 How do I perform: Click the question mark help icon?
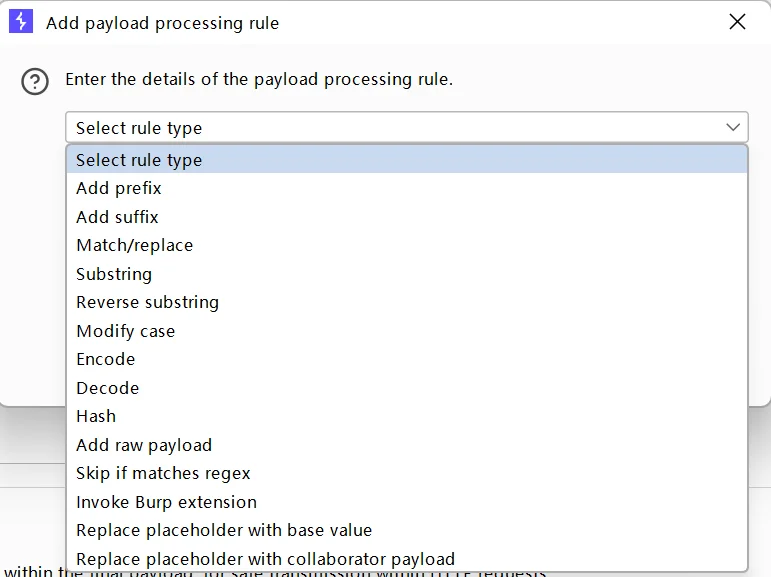point(35,81)
